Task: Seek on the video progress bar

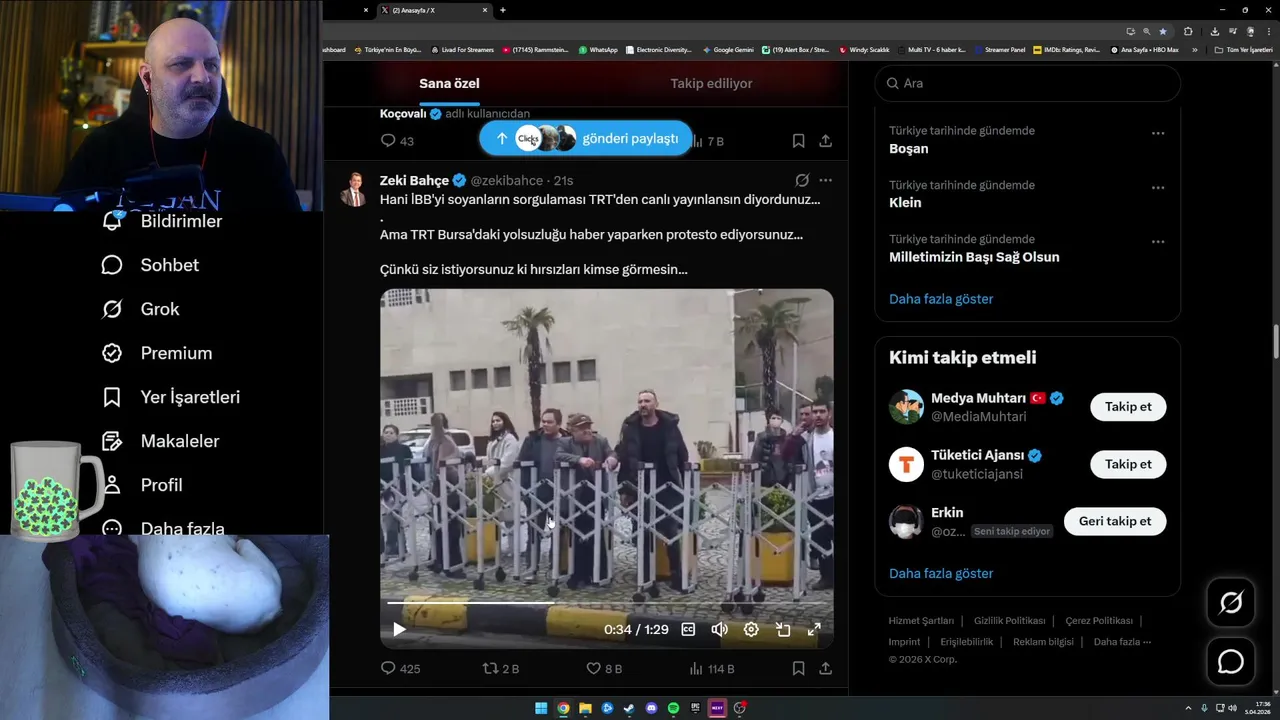Action: [x=606, y=603]
